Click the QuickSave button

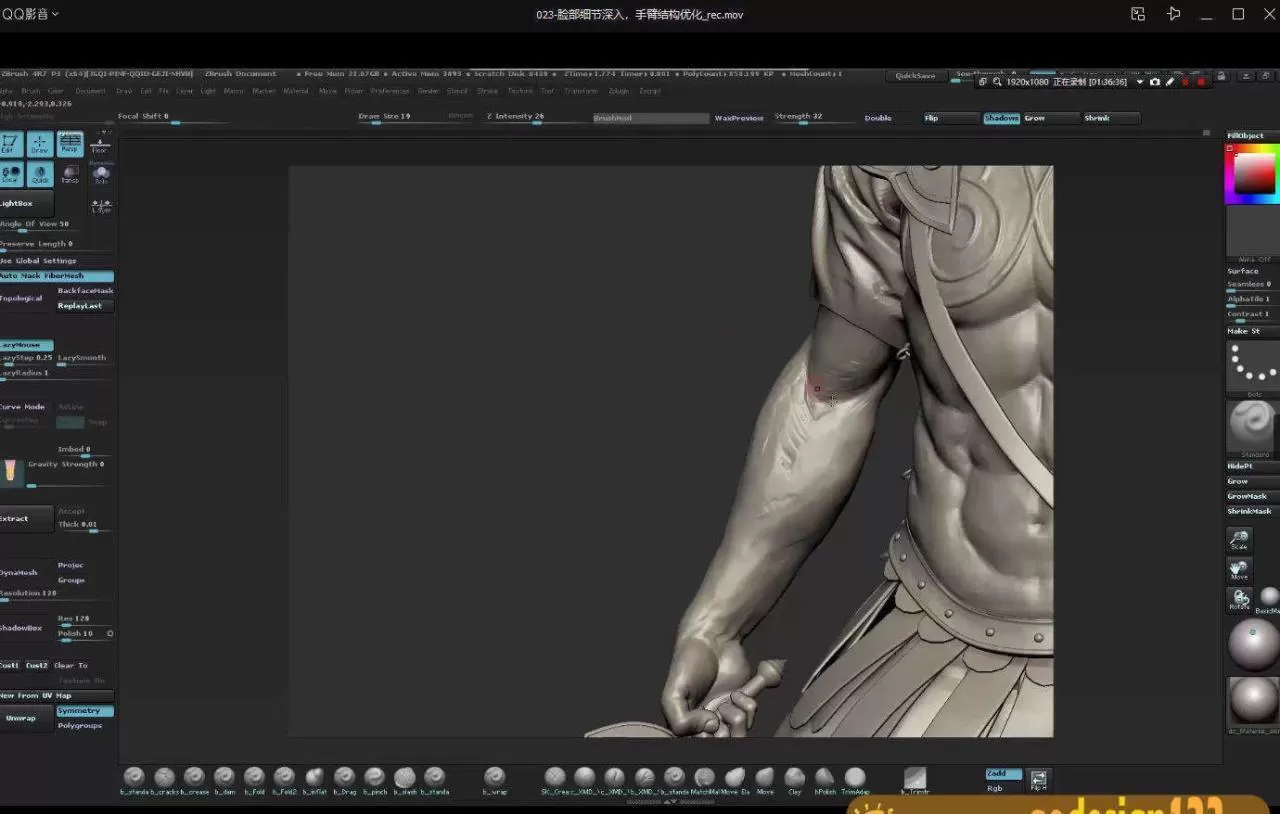coord(915,76)
